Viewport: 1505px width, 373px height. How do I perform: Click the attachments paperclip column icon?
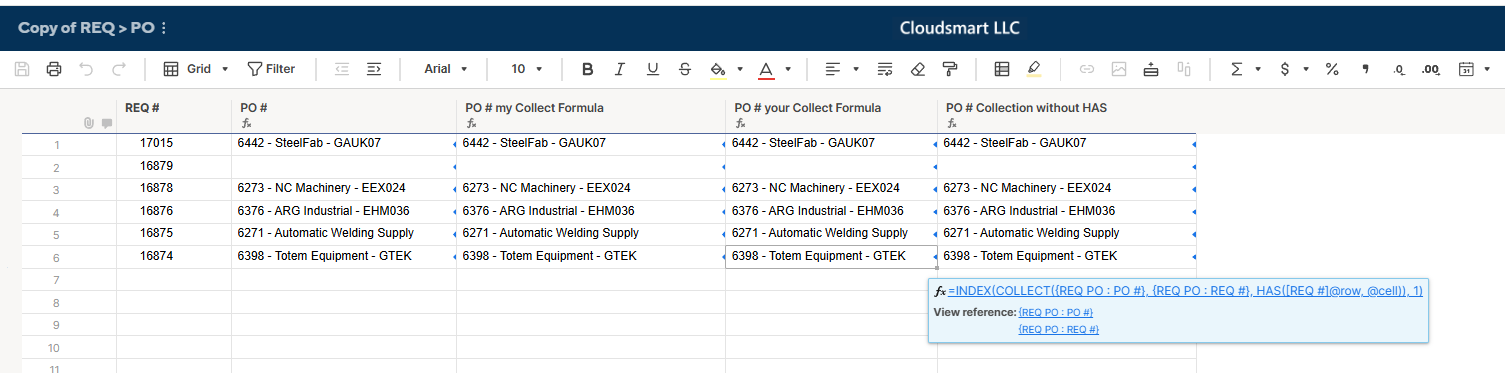89,123
